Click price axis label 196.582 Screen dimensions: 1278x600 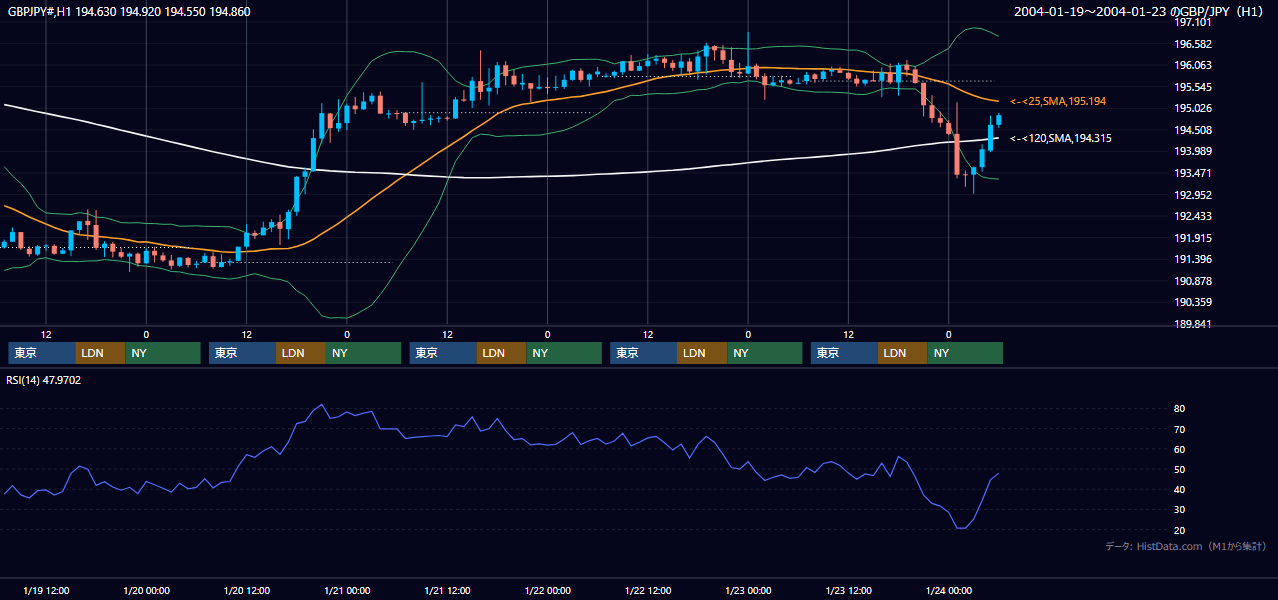tap(1194, 44)
